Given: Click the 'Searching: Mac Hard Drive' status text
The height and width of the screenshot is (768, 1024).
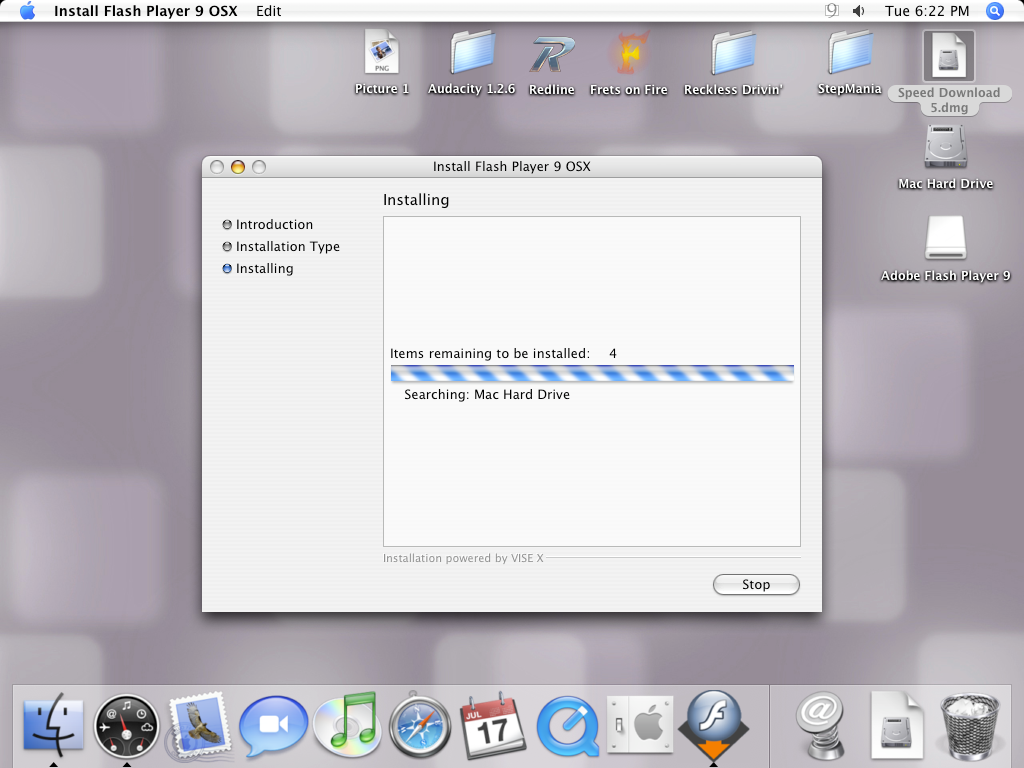Looking at the screenshot, I should click(487, 394).
